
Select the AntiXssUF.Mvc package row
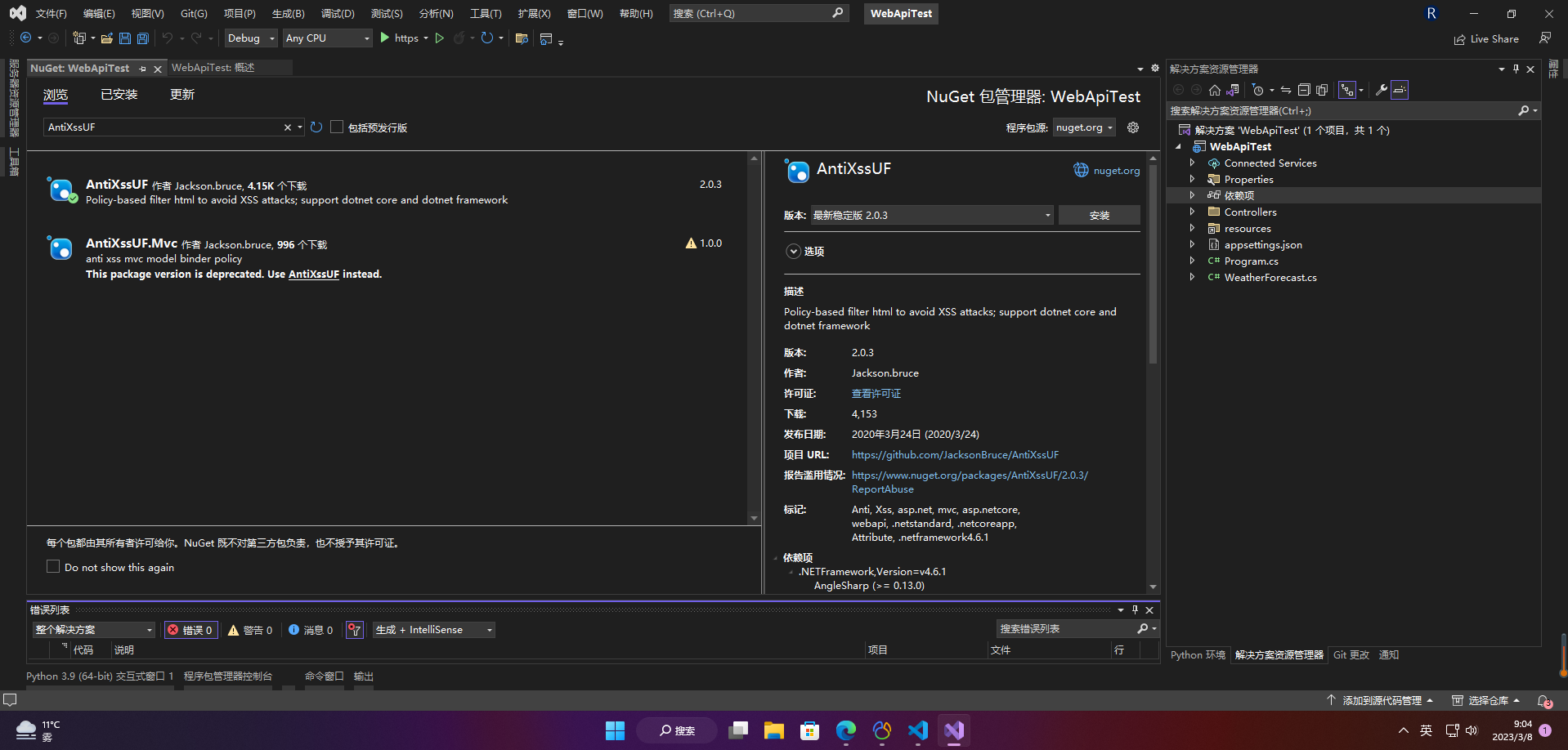coord(388,258)
